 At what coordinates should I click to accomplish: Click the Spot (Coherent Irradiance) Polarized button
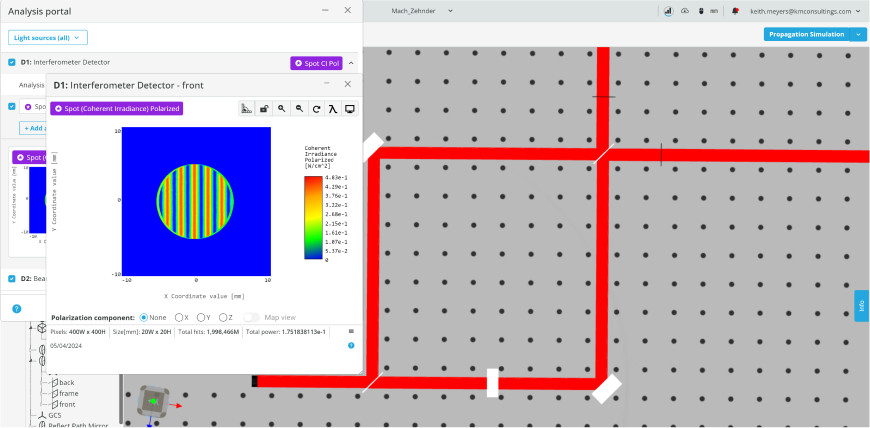(x=117, y=108)
